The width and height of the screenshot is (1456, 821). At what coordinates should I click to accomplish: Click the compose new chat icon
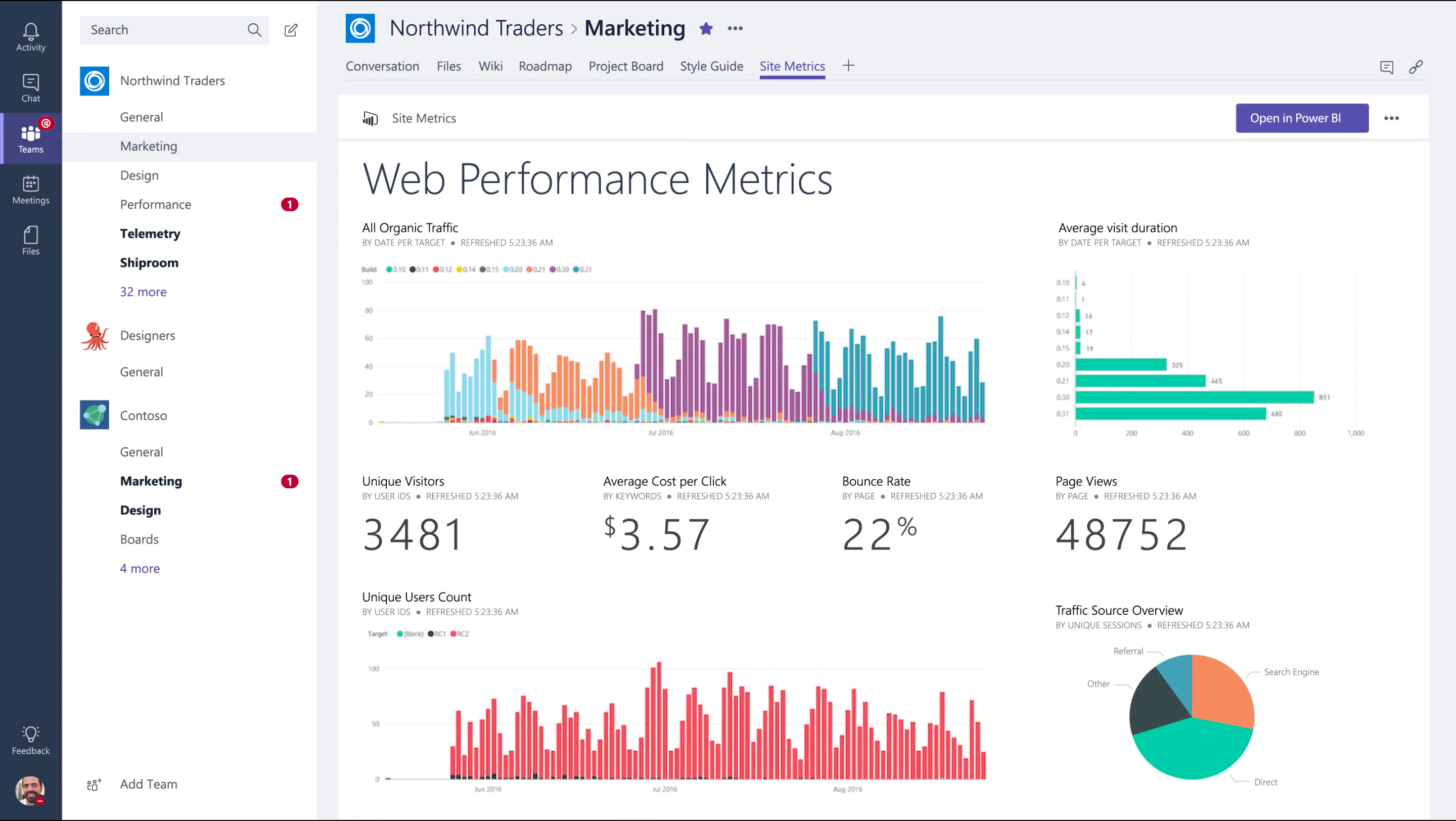(291, 30)
